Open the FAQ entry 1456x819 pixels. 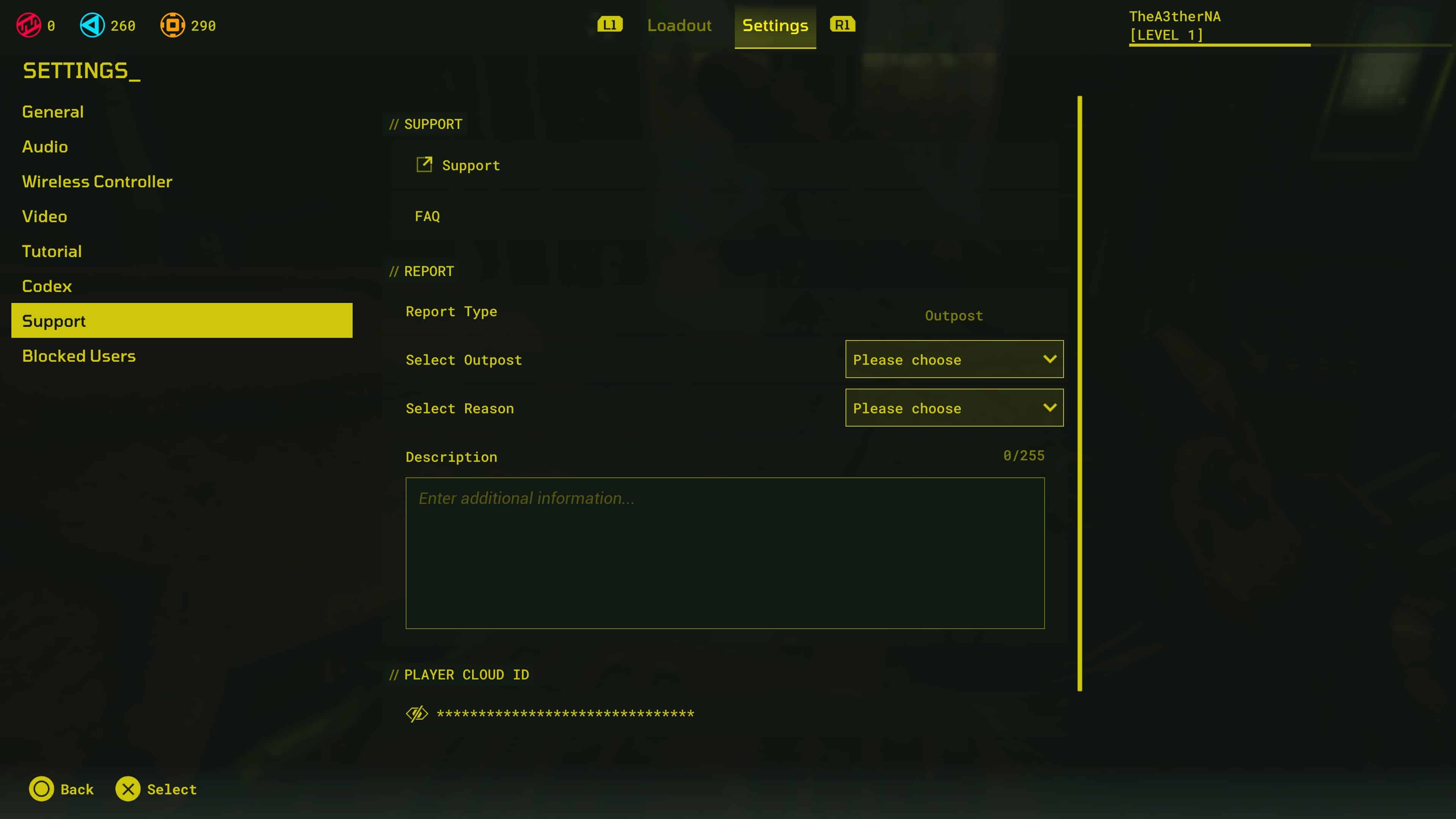[427, 217]
